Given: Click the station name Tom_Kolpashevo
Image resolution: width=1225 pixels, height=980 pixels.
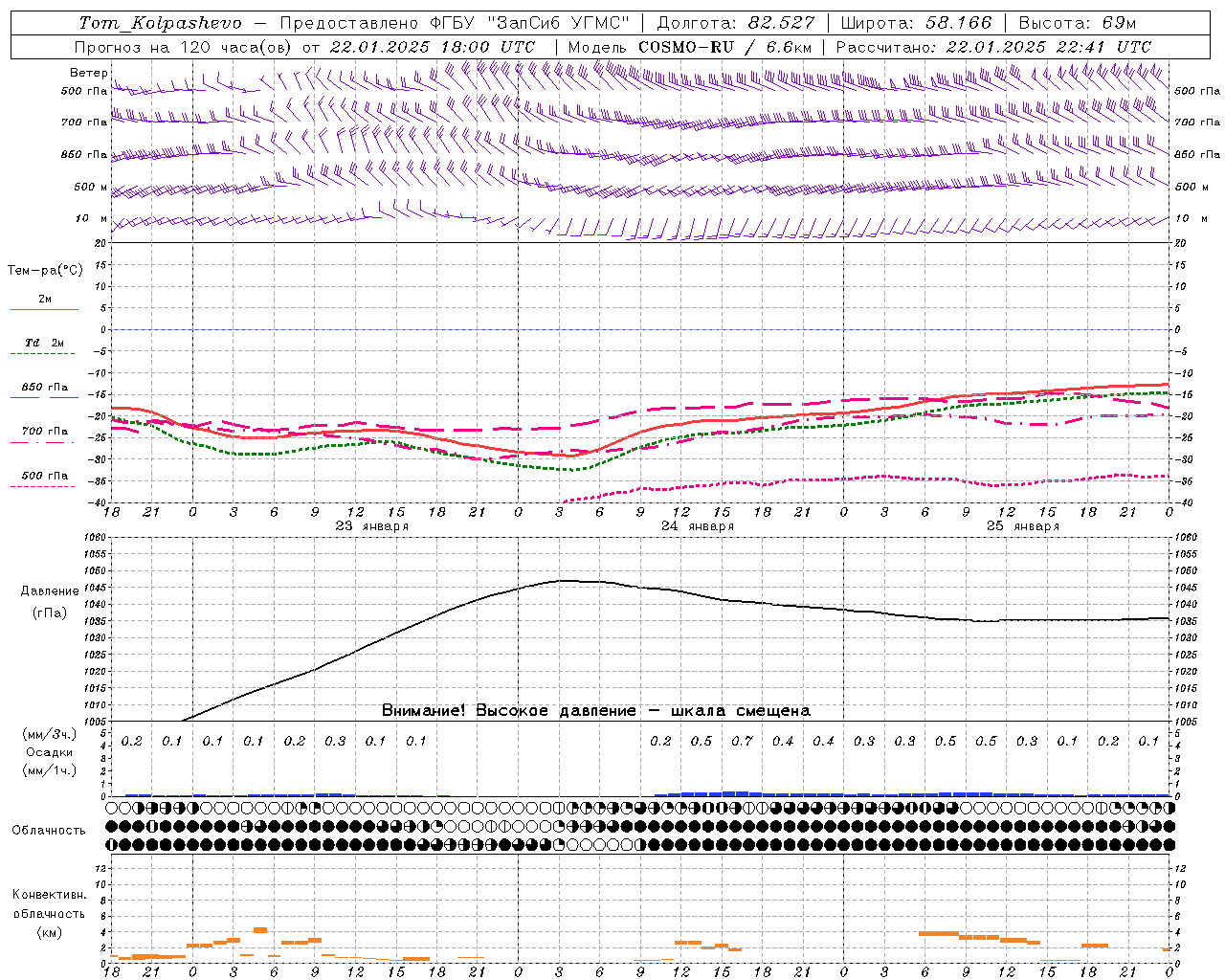Looking at the screenshot, I should (160, 23).
